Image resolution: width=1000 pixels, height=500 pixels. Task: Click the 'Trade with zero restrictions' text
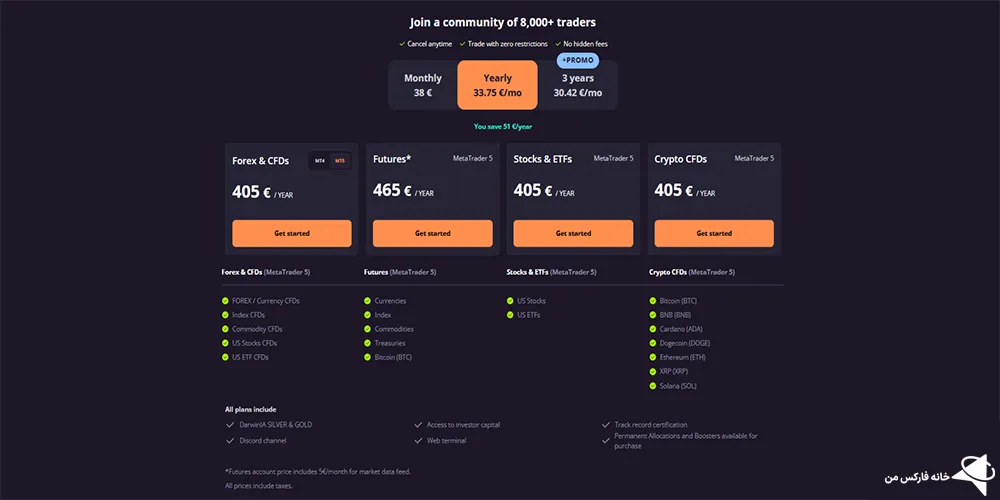coord(508,44)
